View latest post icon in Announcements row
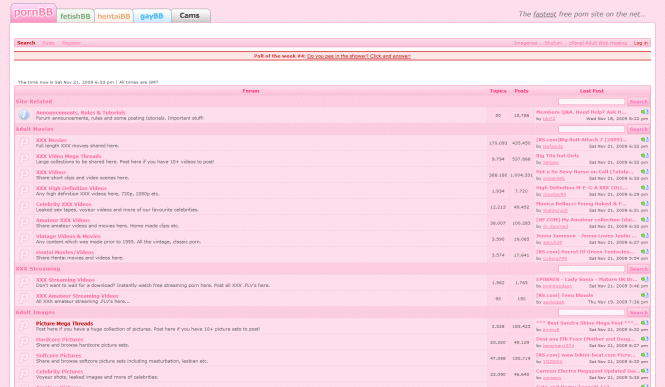 (645, 112)
